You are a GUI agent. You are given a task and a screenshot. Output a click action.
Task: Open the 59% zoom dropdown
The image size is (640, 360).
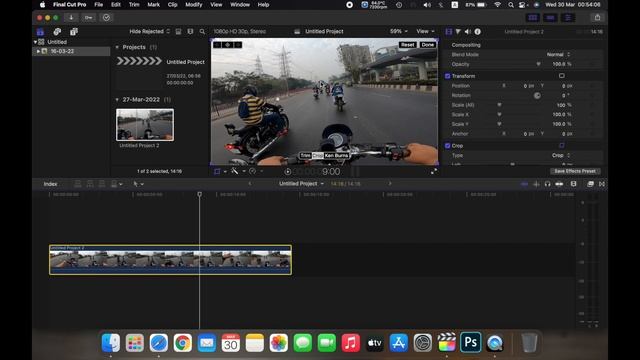[x=398, y=31]
